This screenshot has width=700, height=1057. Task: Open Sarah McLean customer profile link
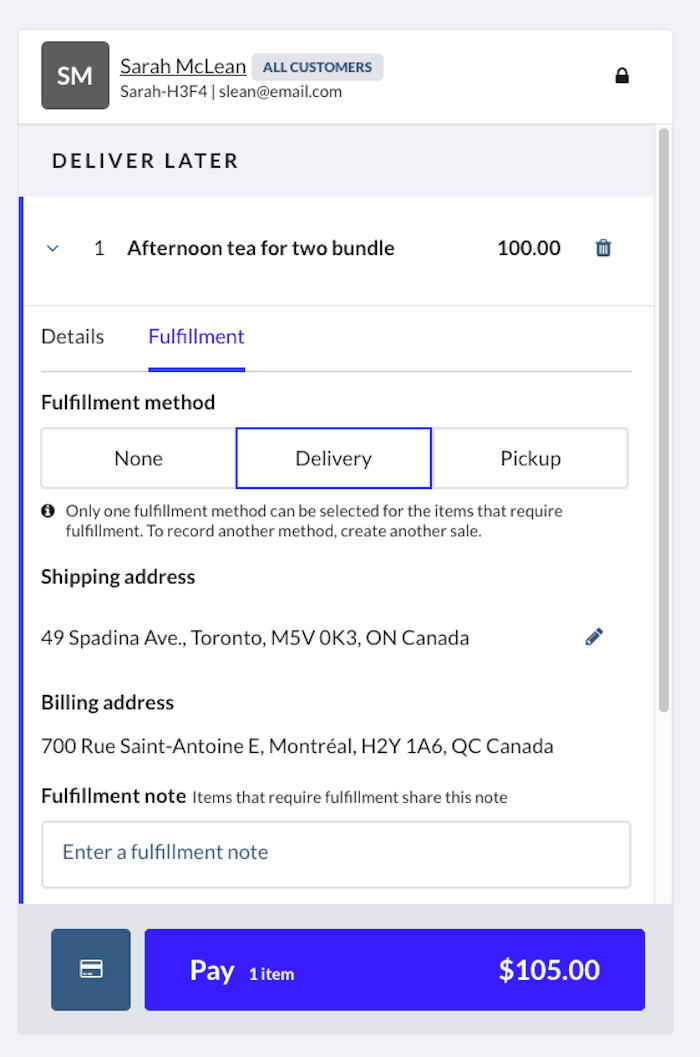[183, 66]
